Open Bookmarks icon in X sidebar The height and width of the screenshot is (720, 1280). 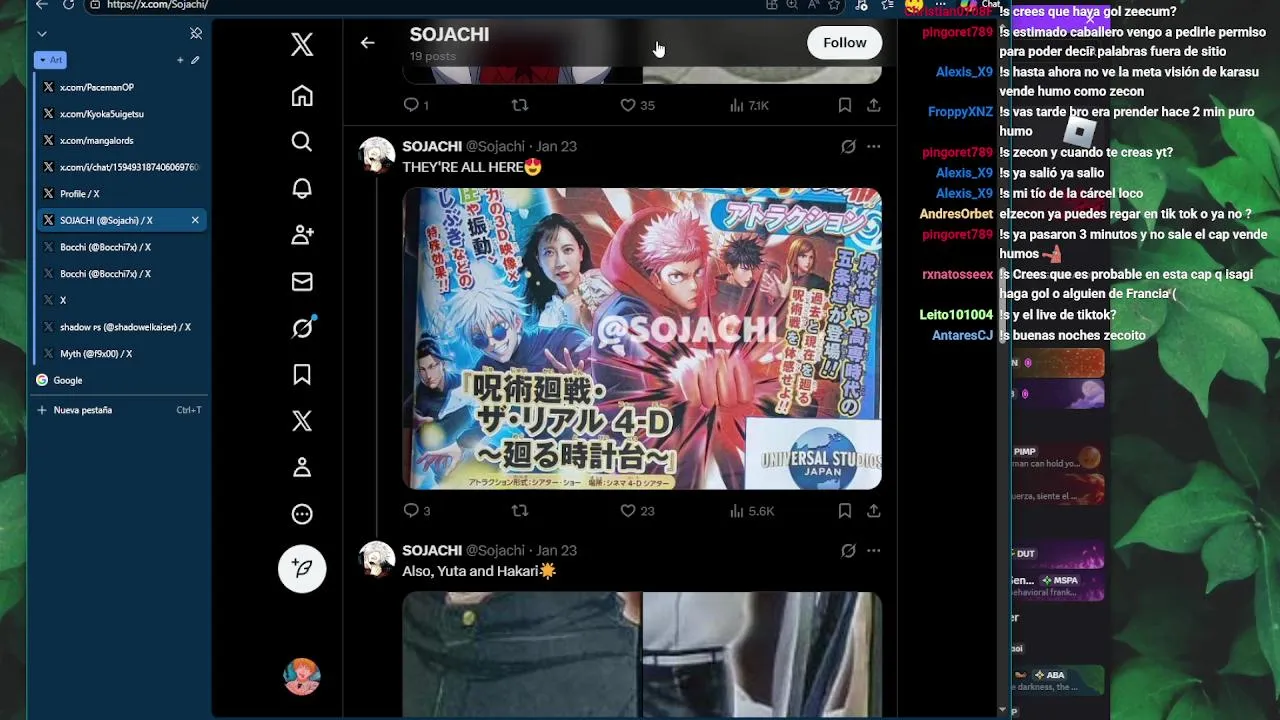pyautogui.click(x=302, y=374)
